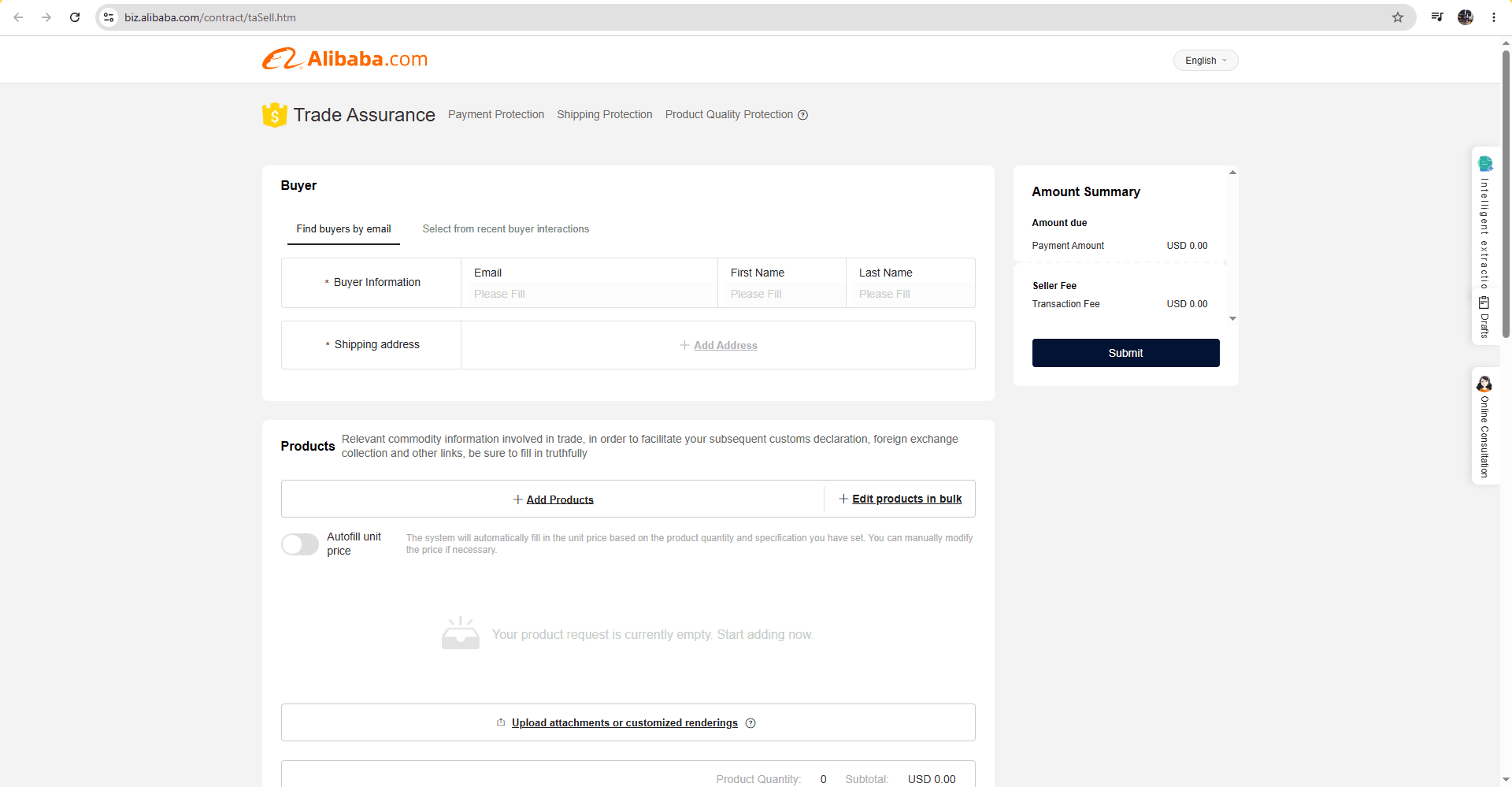The image size is (1512, 787).
Task: Open the browser profile avatar
Action: (x=1466, y=17)
